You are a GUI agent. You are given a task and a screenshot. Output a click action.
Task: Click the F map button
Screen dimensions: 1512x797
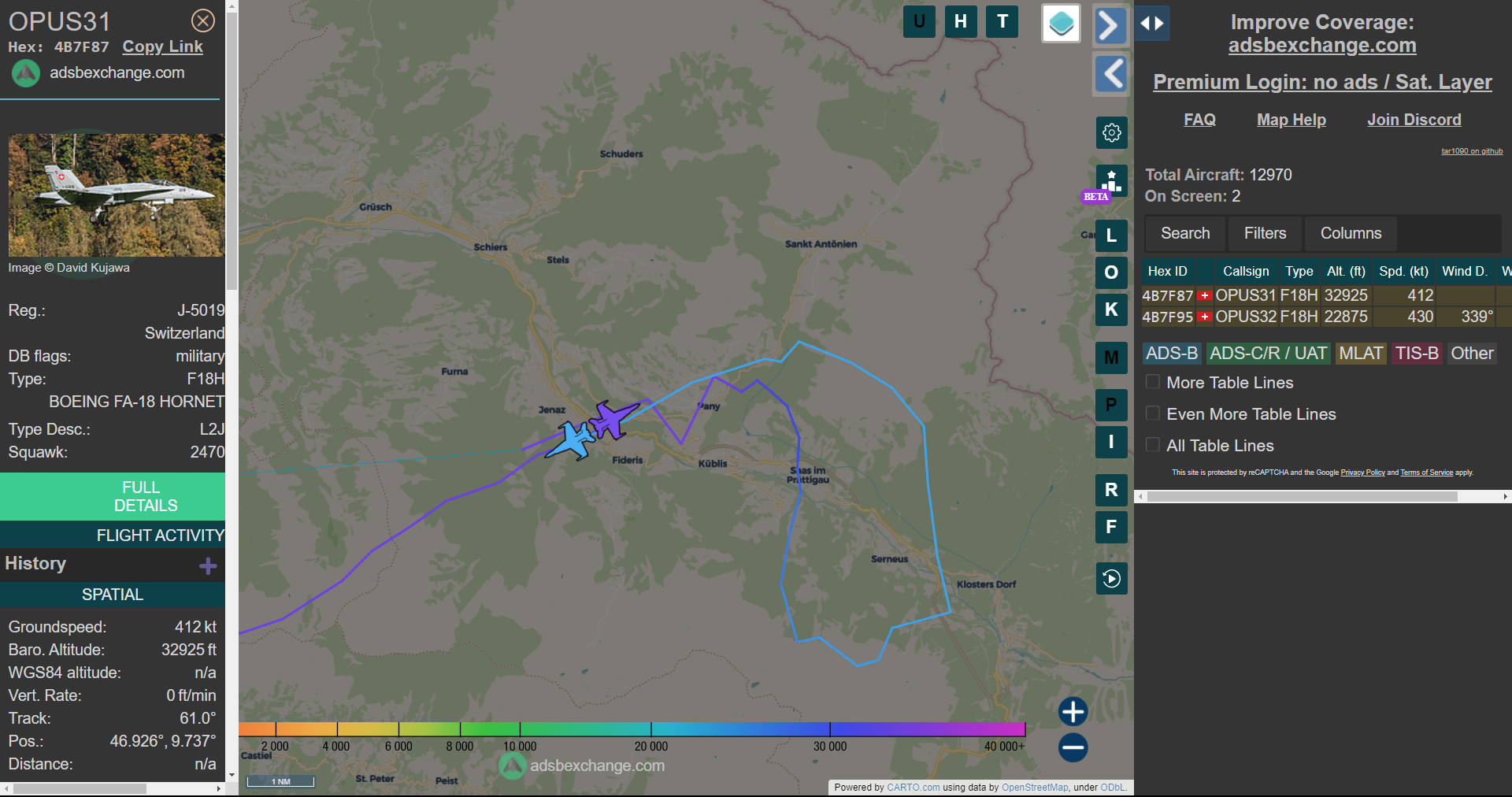point(1111,527)
